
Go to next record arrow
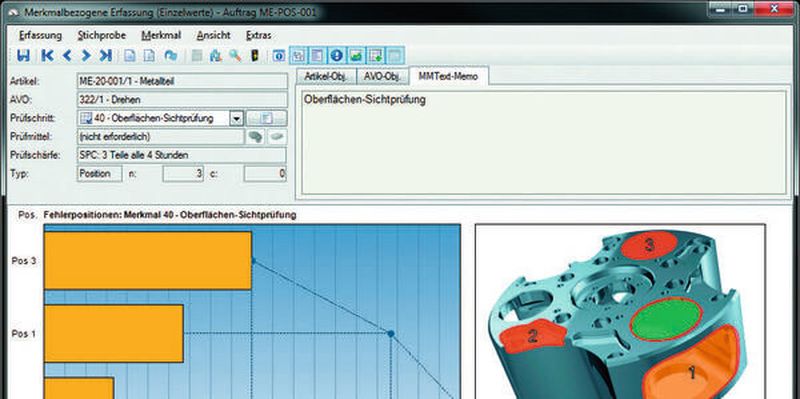click(86, 56)
